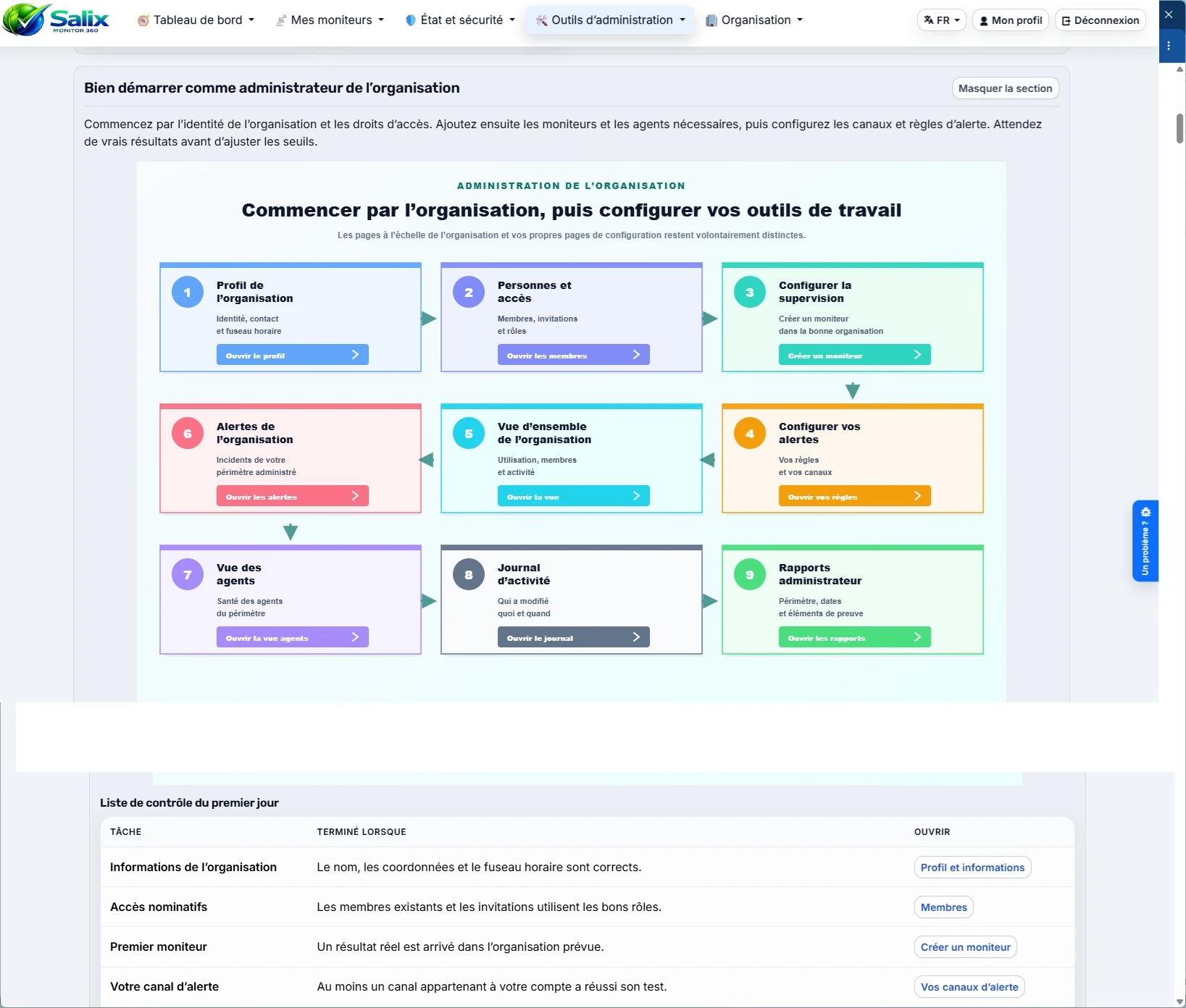Click the Premier moniteur task row

coord(587,947)
